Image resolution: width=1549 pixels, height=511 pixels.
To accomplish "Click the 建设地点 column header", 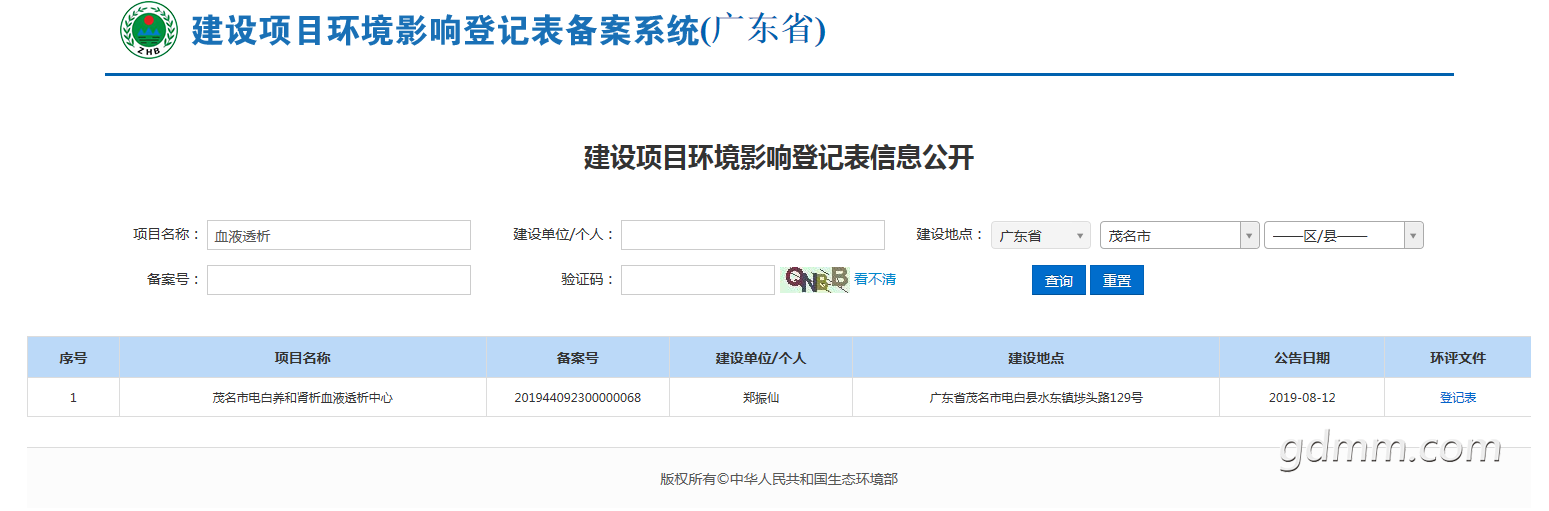I will [1036, 357].
